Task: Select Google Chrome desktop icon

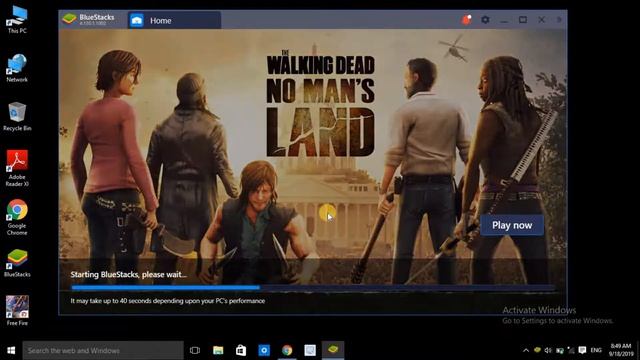Action: [x=17, y=217]
